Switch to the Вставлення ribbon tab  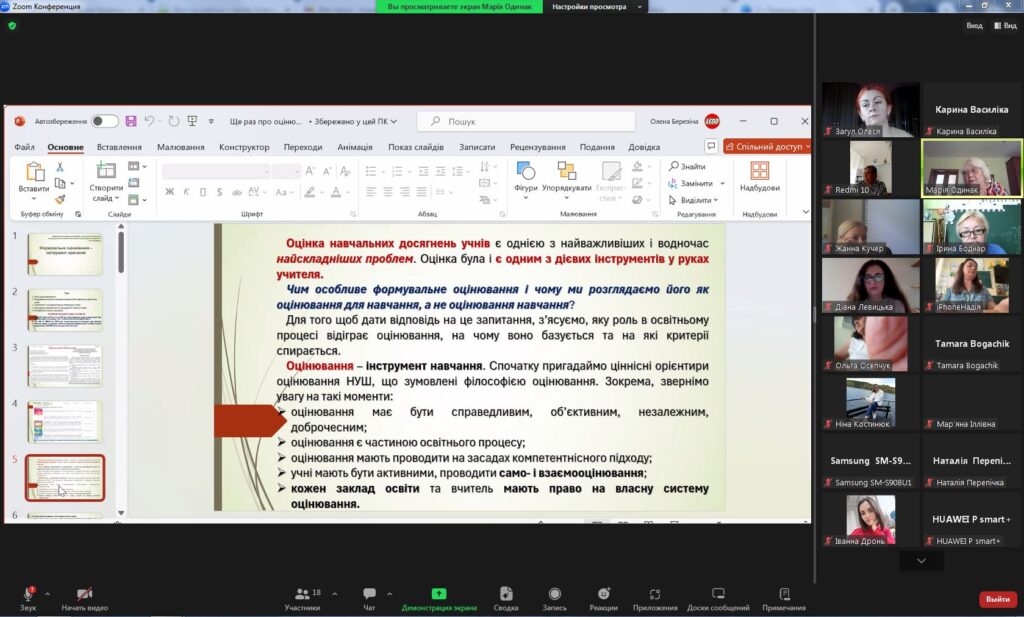click(119, 147)
